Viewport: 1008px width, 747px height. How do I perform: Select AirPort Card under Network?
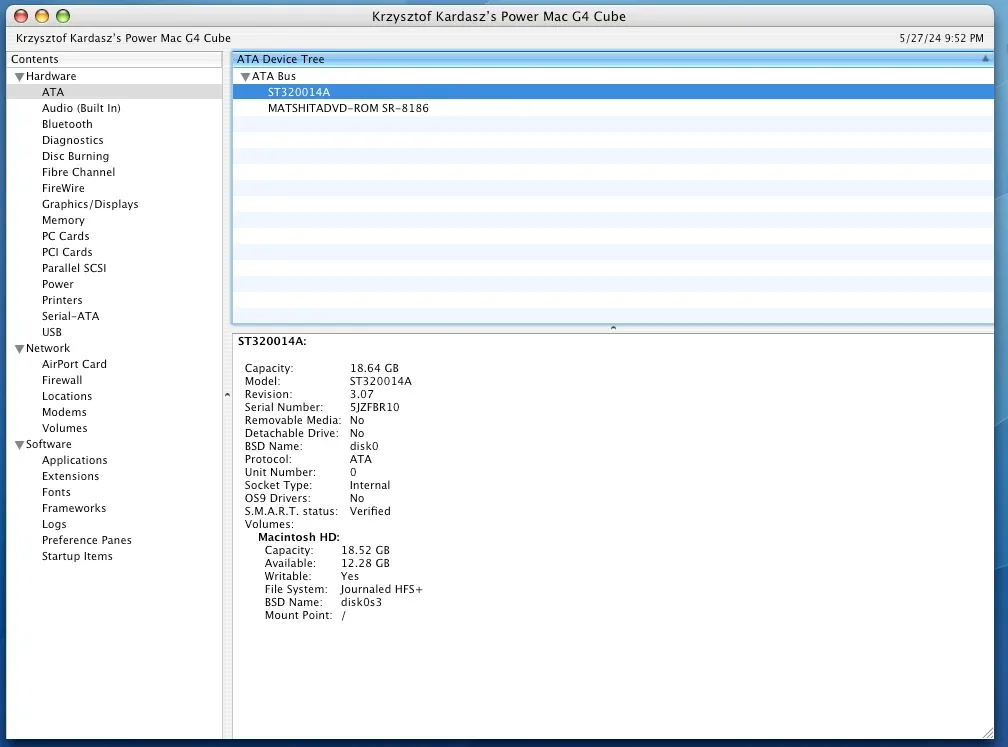coord(74,364)
